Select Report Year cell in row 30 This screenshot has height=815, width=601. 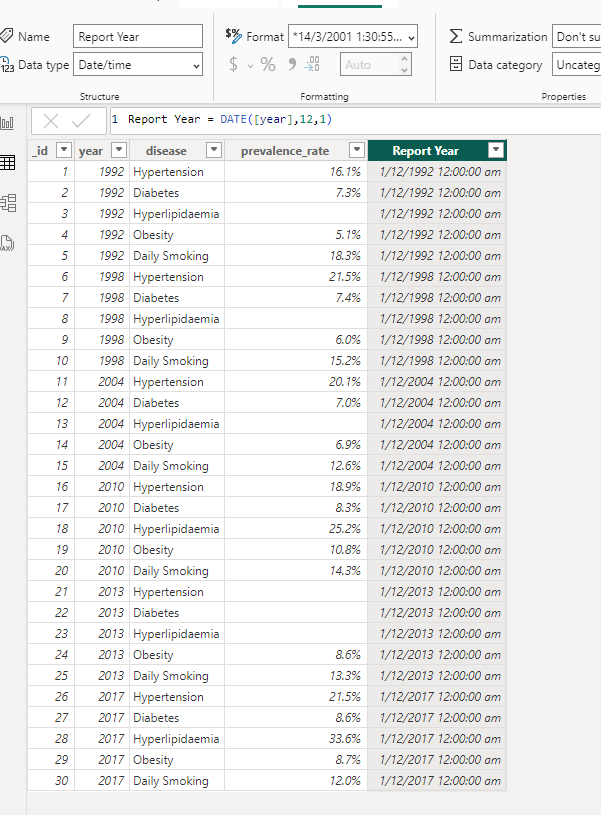click(437, 781)
